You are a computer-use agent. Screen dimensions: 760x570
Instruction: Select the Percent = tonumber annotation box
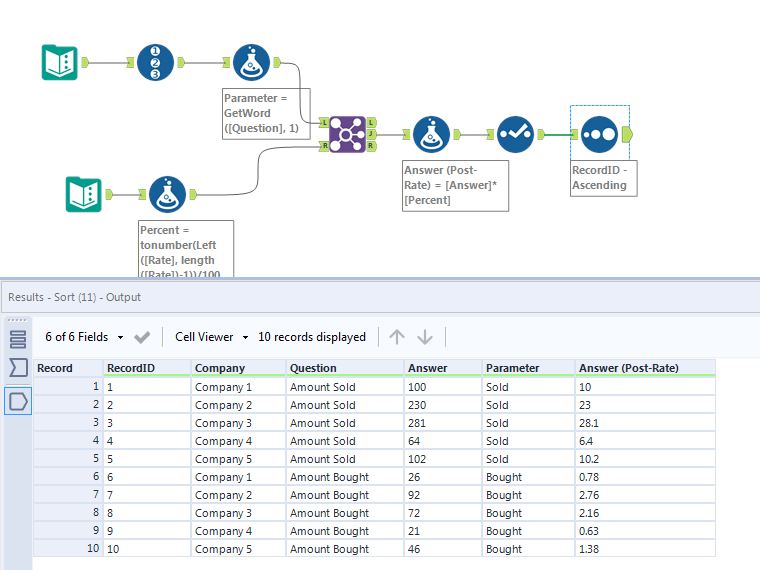click(186, 249)
